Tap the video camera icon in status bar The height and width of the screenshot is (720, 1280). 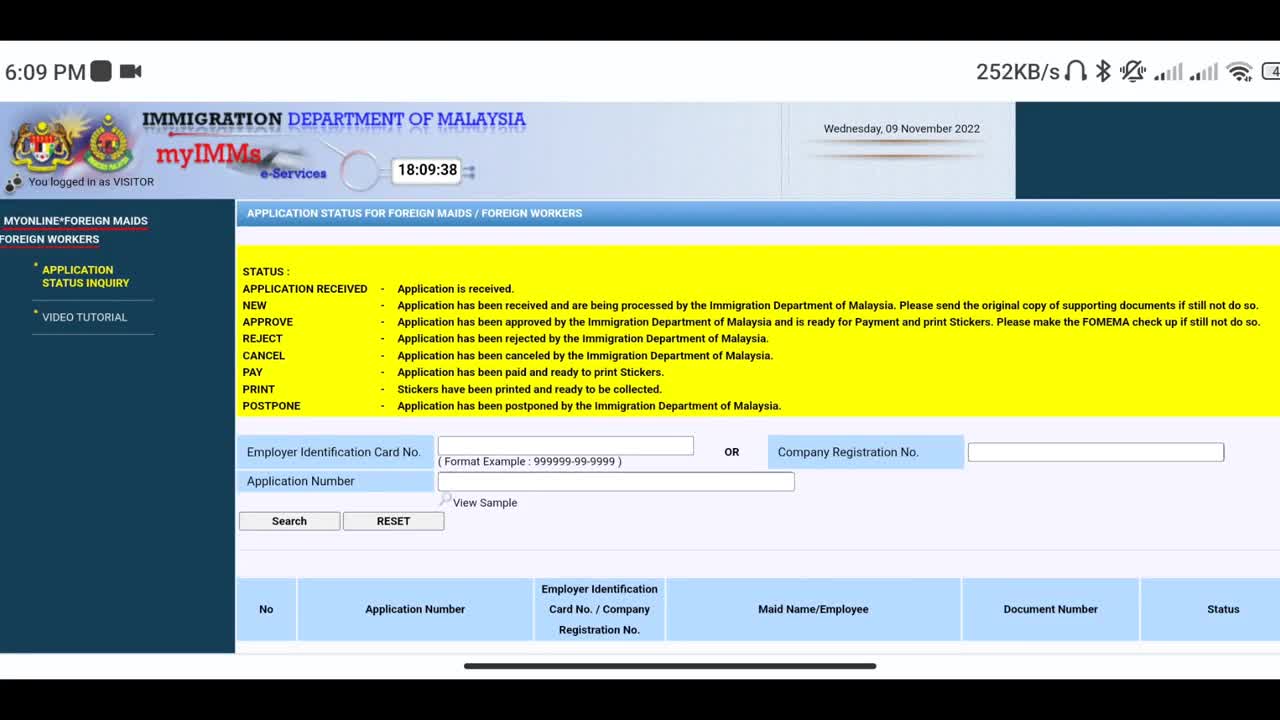(130, 71)
